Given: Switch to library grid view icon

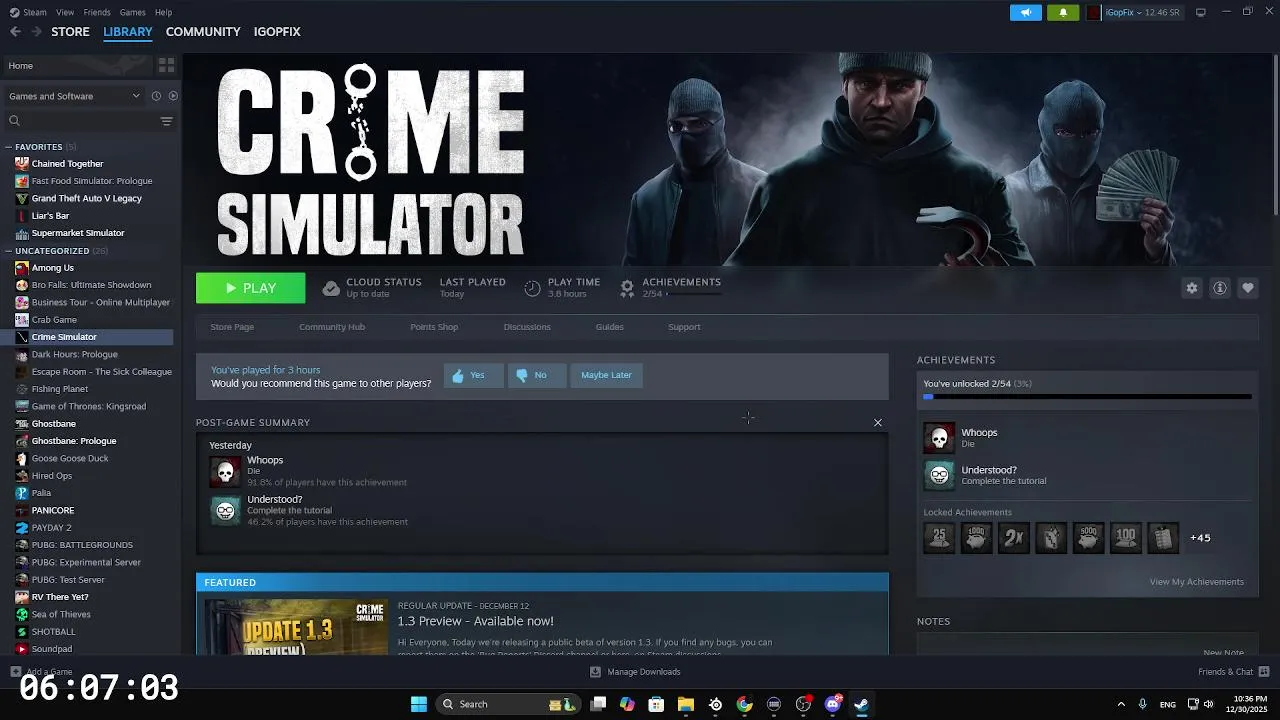Looking at the screenshot, I should click(166, 65).
